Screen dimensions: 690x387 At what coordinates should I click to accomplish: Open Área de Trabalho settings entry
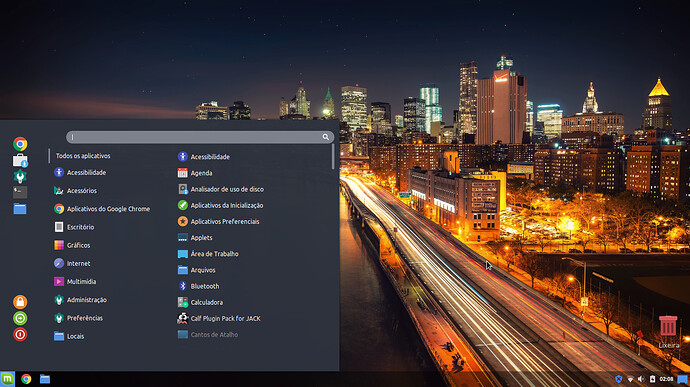pyautogui.click(x=208, y=254)
